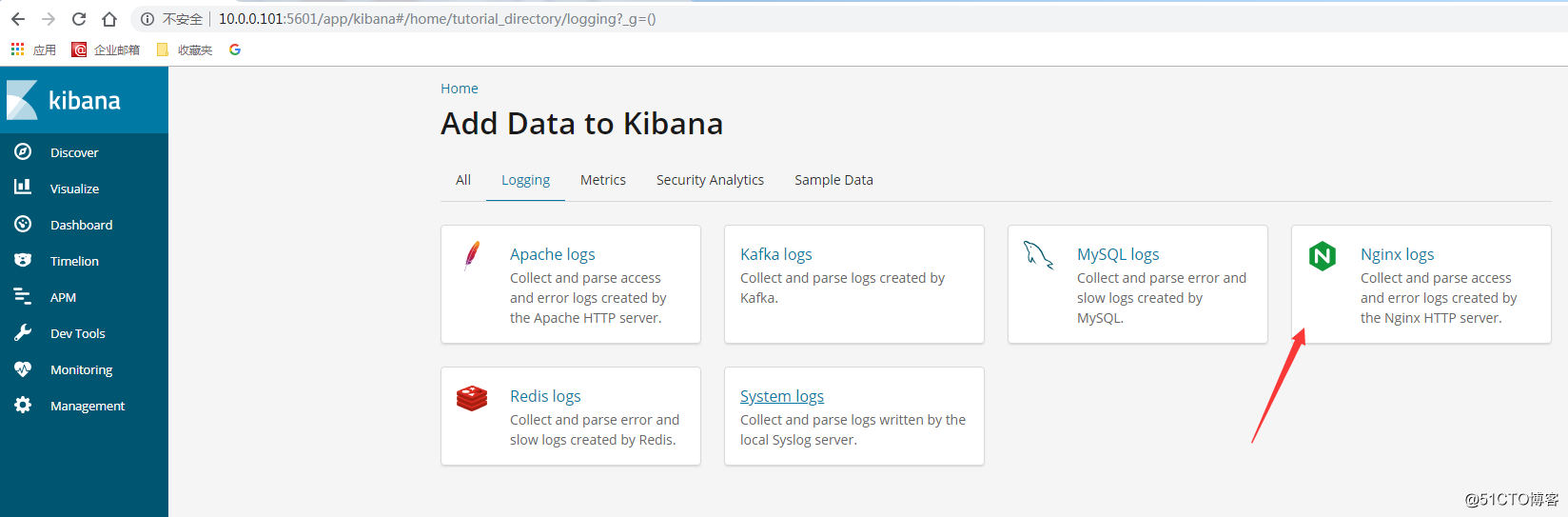Open Visualize bar chart icon

point(23,188)
